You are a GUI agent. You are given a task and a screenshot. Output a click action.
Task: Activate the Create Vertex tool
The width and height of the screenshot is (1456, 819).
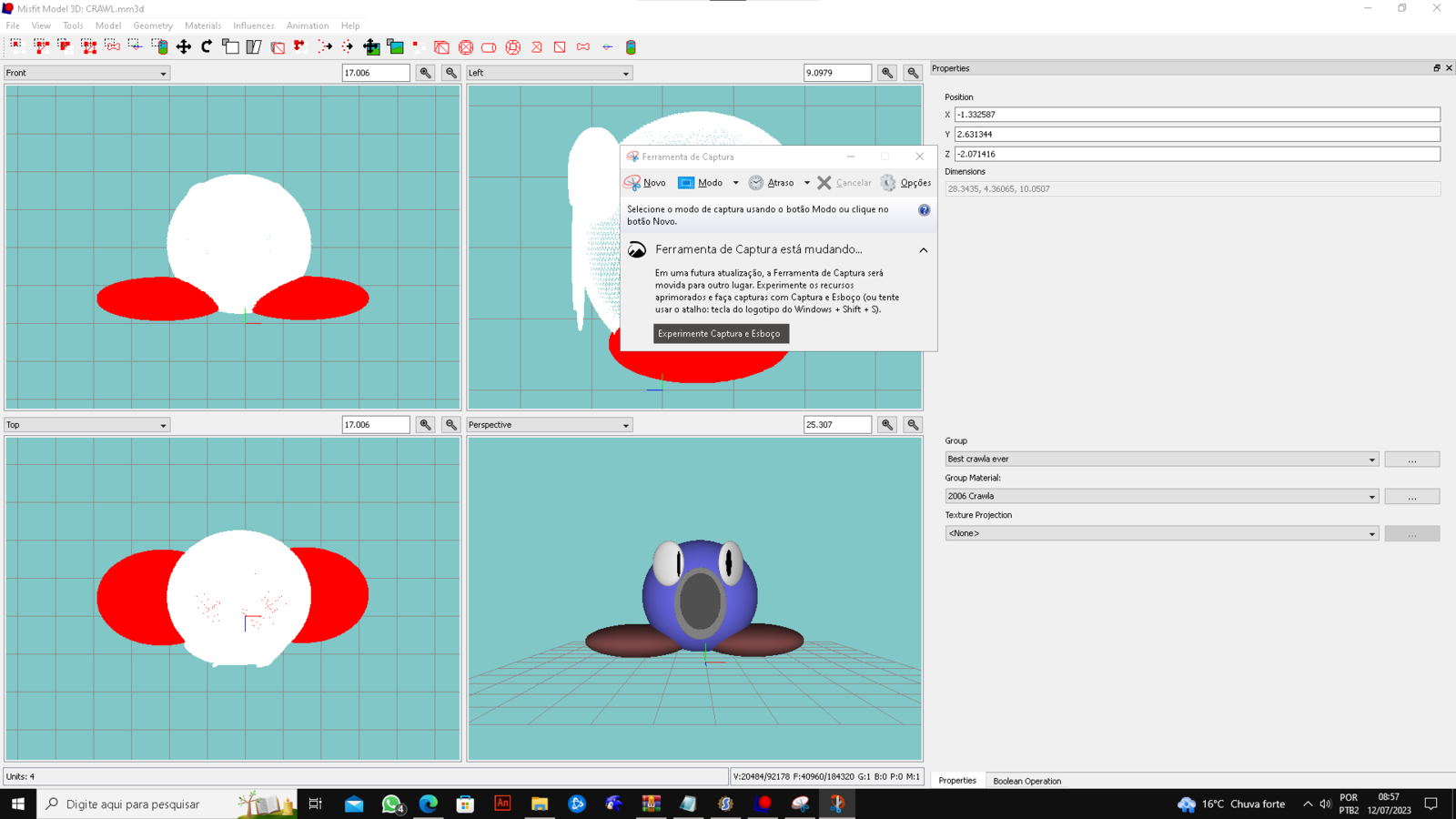pos(419,46)
